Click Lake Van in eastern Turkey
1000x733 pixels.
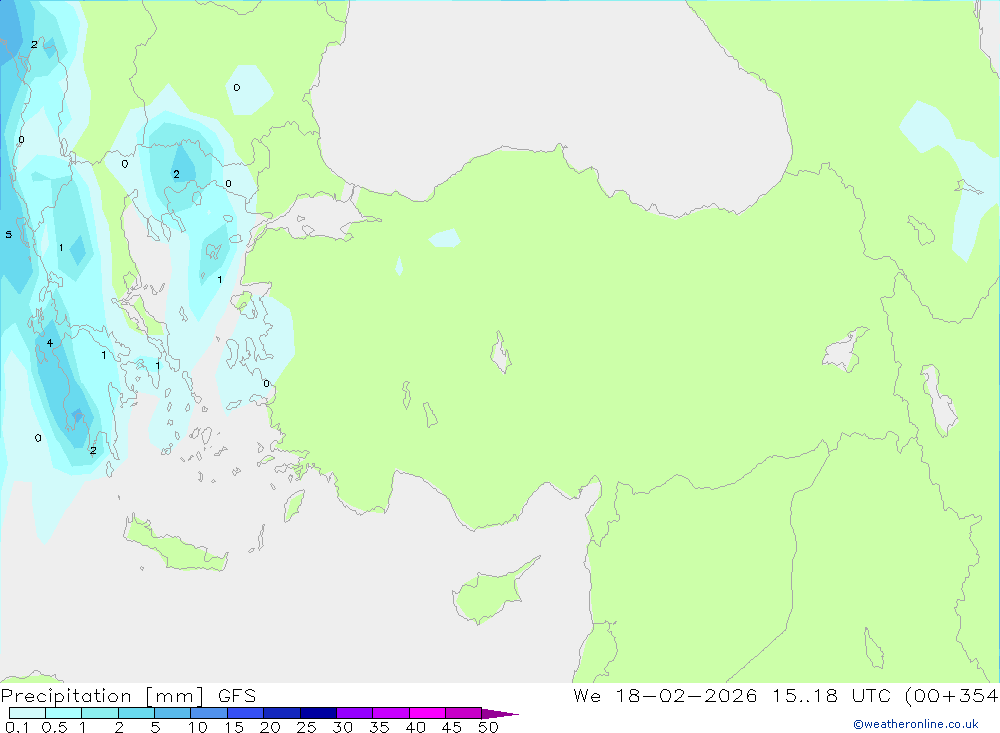844,350
